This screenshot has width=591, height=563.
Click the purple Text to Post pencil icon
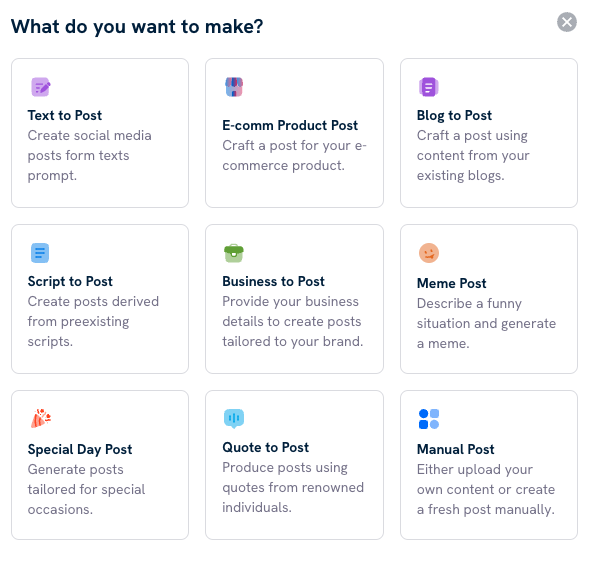coord(41,87)
